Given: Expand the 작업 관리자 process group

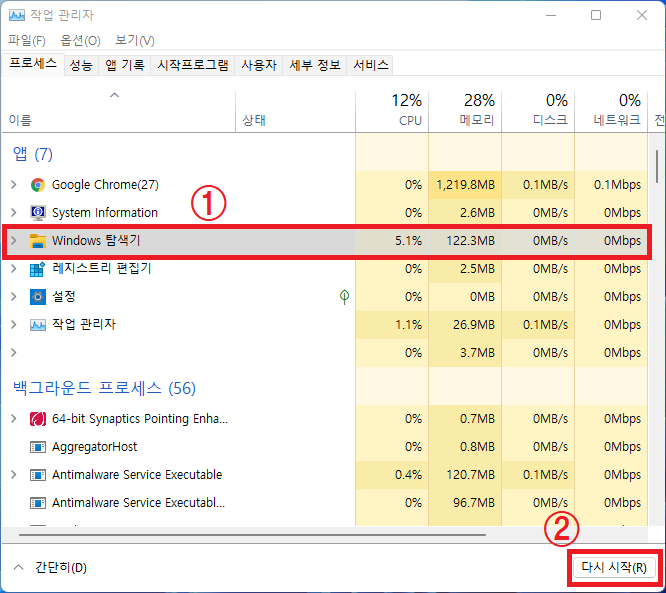Looking at the screenshot, I should 14,325.
